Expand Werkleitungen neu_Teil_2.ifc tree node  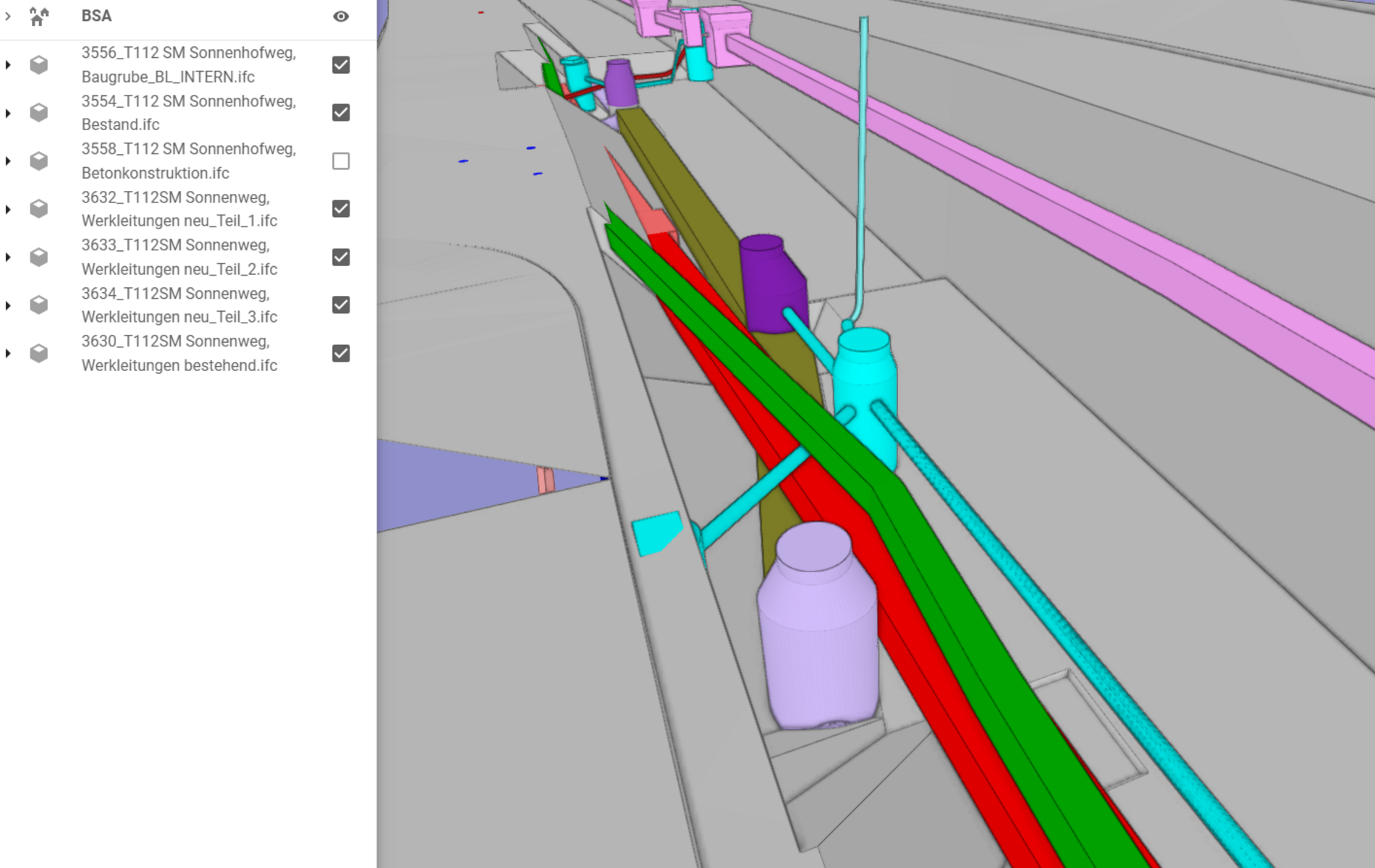(x=8, y=258)
